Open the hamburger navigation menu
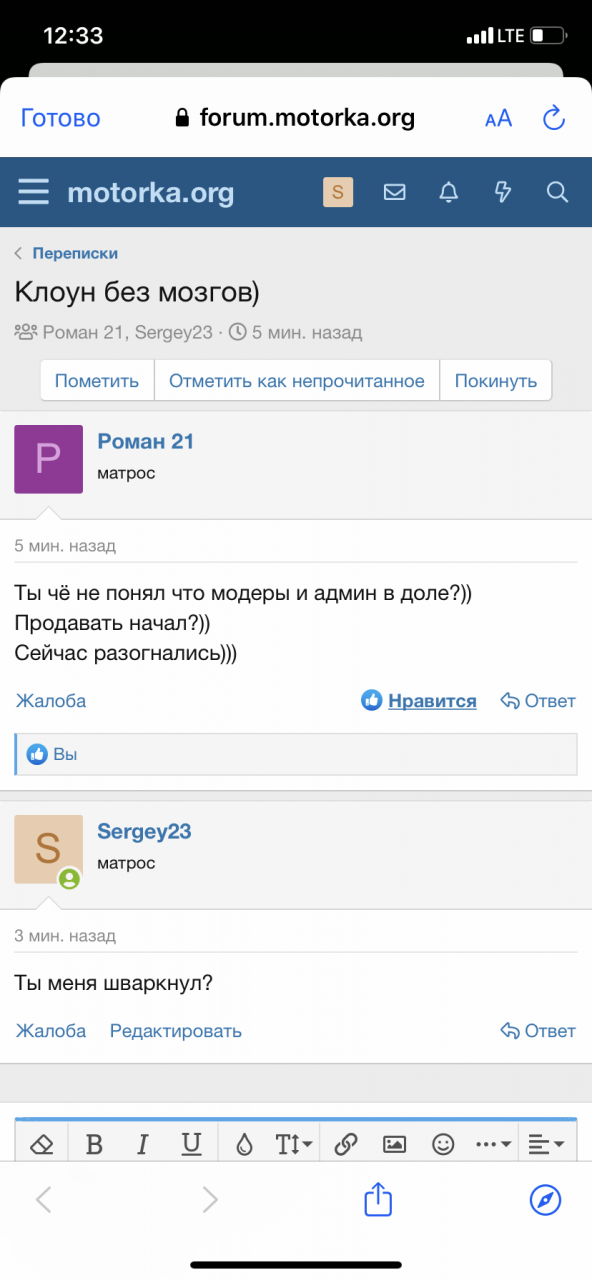This screenshot has height=1280, width=592. pos(33,192)
